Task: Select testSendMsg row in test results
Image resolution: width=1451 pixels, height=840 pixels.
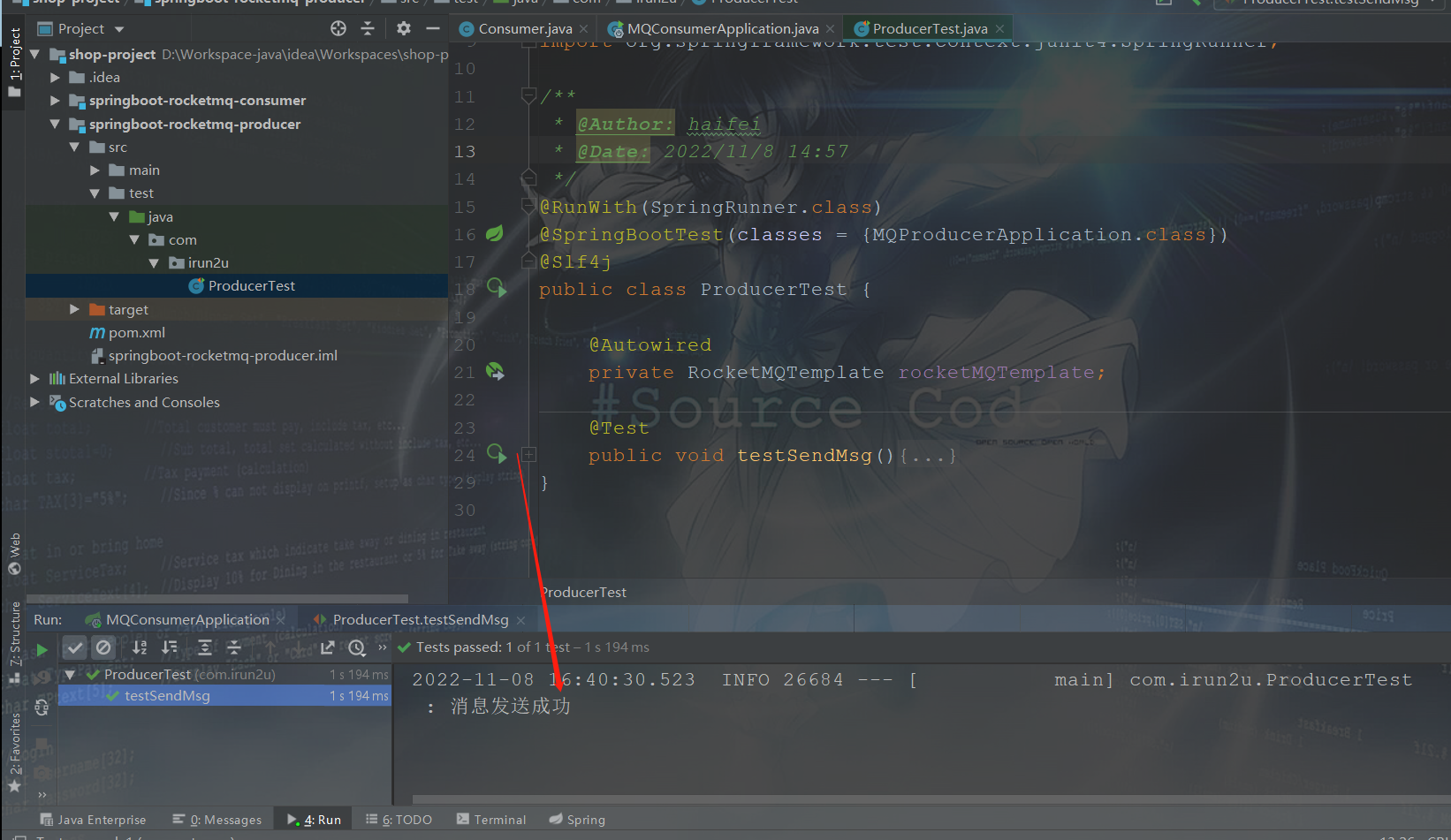Action: tap(225, 696)
